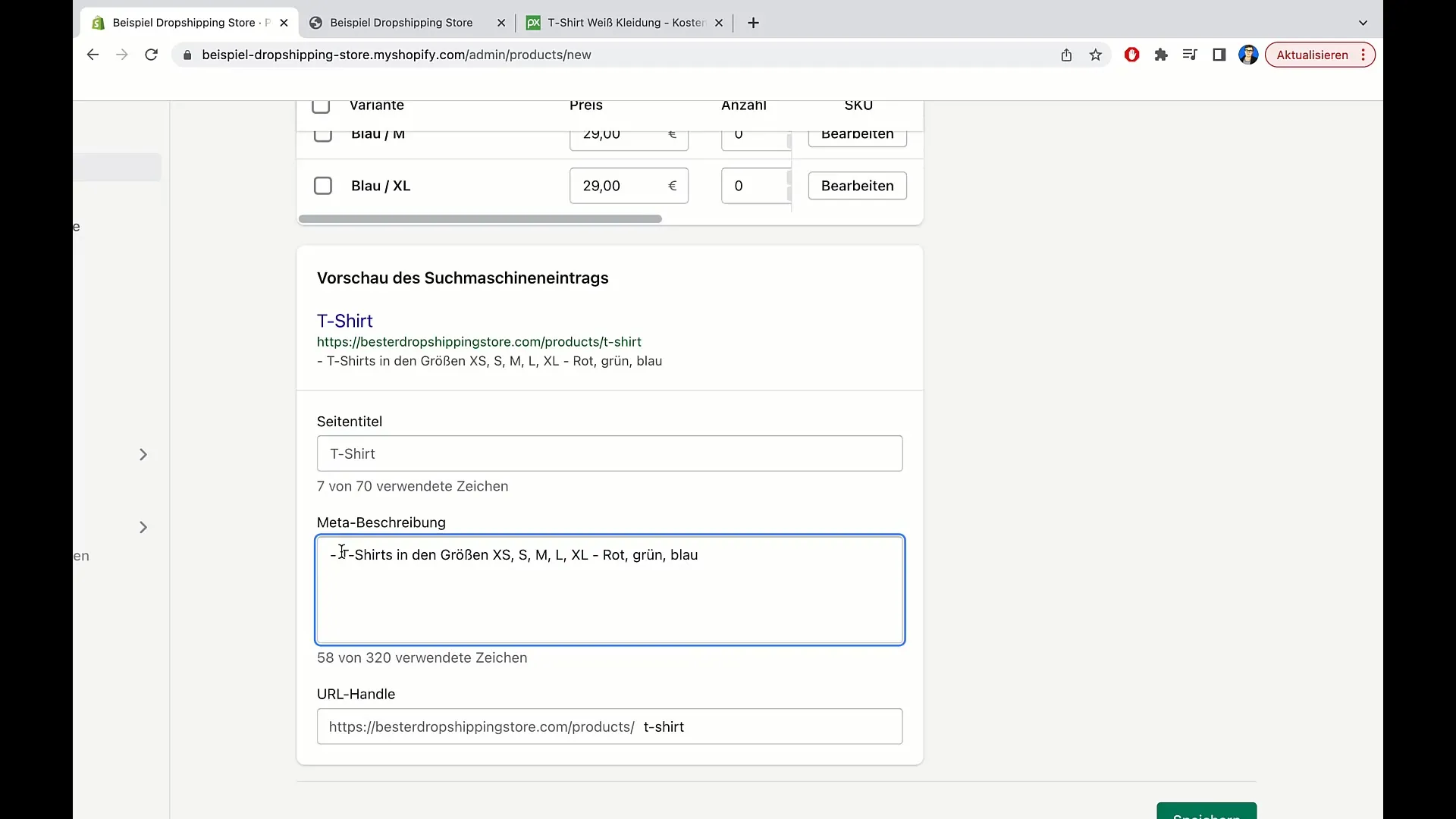Viewport: 1456px width, 819px height.
Task: Reload the current page
Action: point(152,55)
